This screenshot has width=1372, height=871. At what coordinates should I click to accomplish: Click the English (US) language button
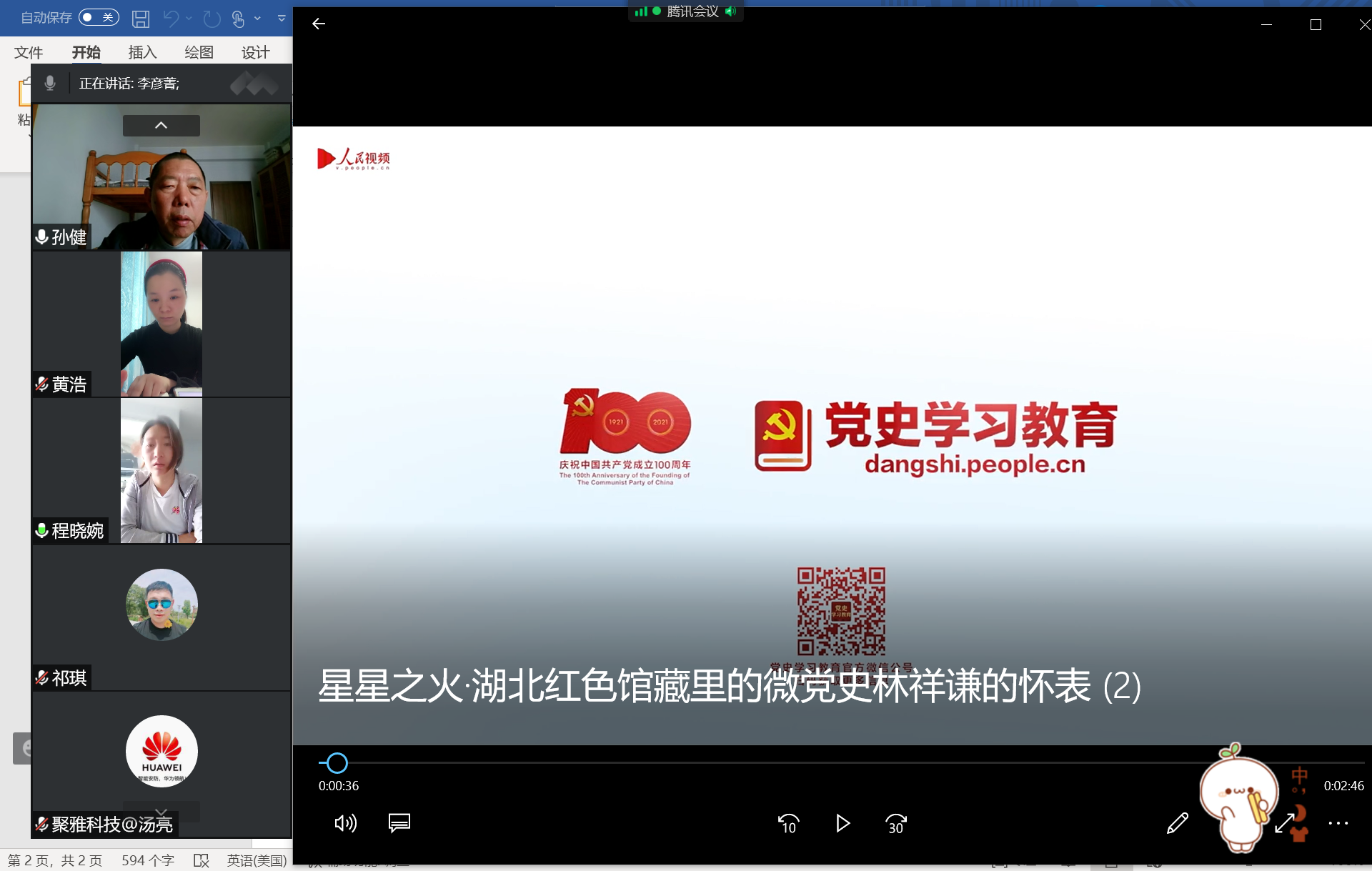(257, 860)
